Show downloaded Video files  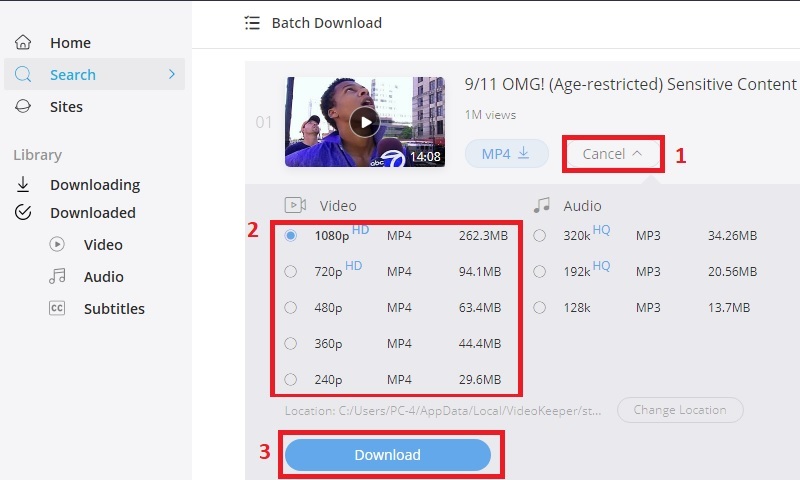(103, 245)
